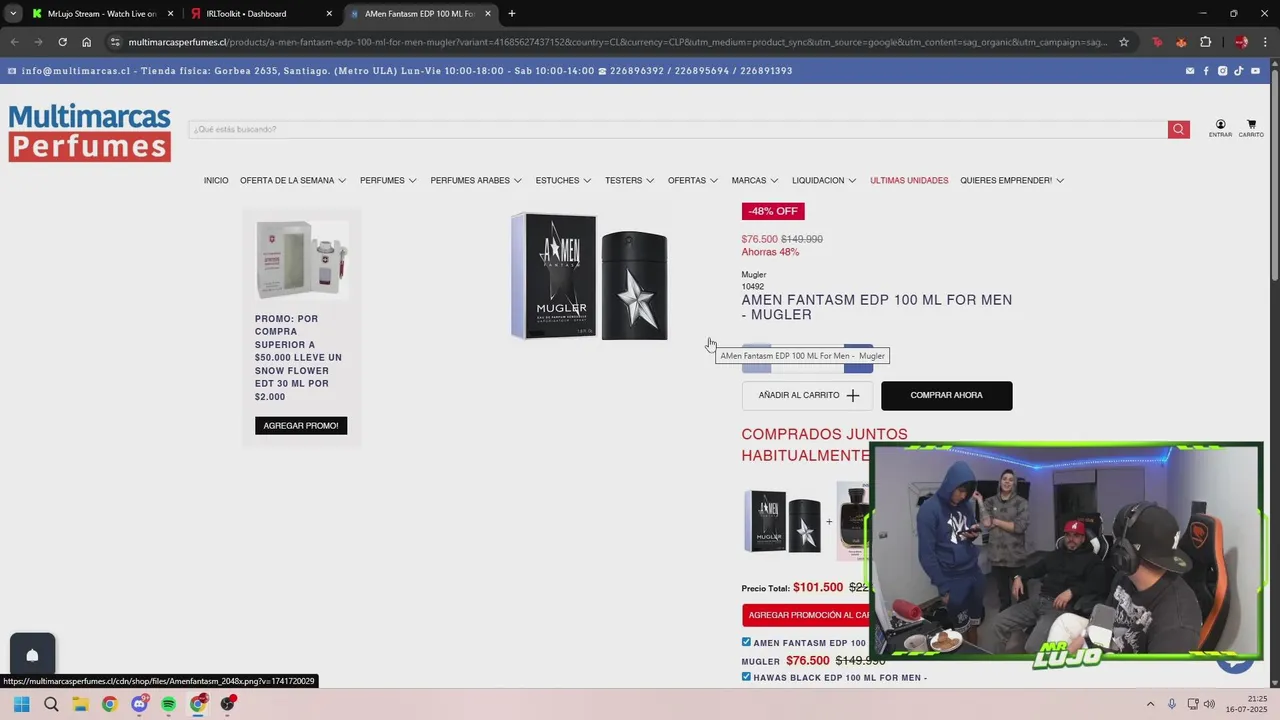The height and width of the screenshot is (720, 1280).
Task: Bookmark this page with the star icon
Action: tap(1124, 42)
